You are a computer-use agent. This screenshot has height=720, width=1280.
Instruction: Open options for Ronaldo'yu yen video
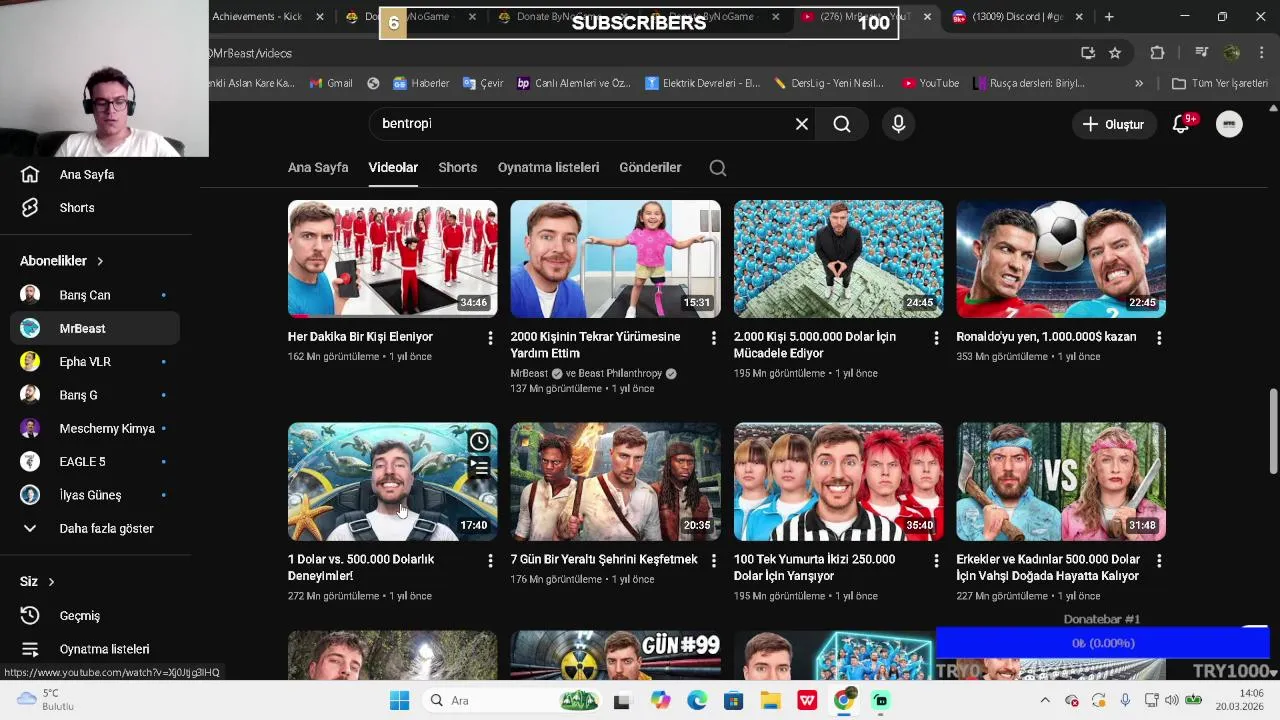[x=1159, y=339]
